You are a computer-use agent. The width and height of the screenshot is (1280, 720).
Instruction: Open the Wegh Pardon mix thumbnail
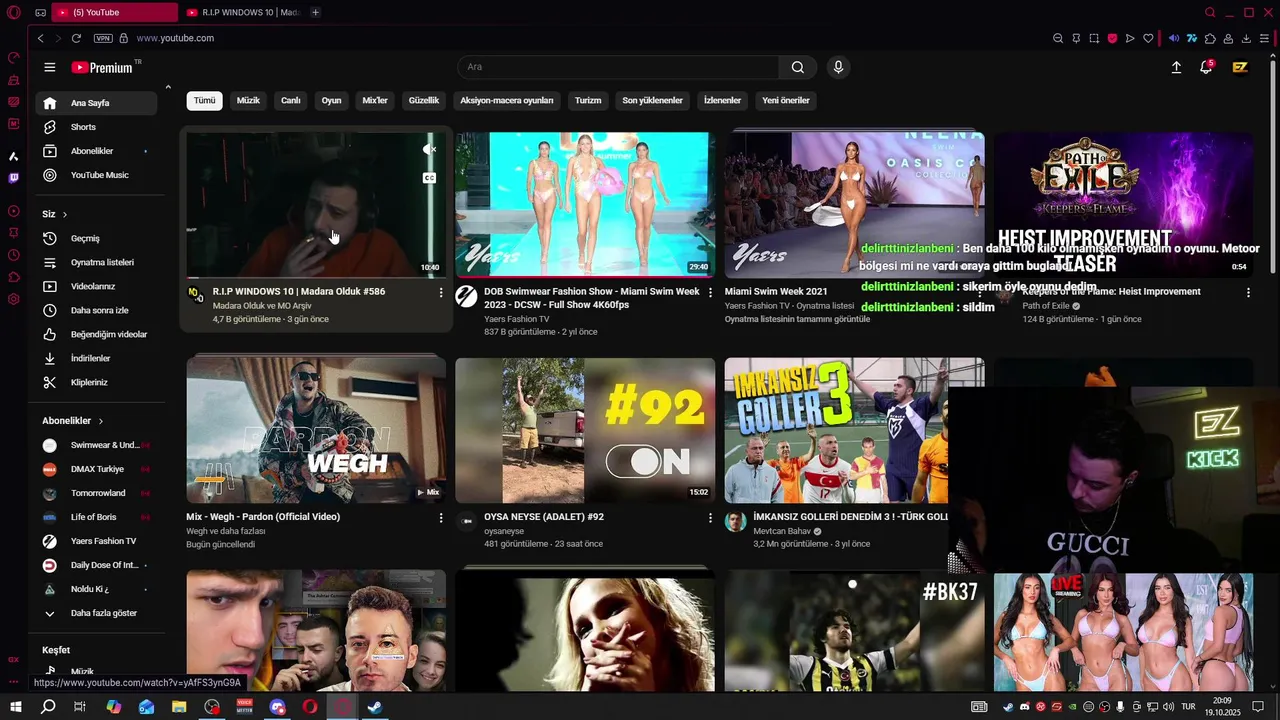(316, 430)
